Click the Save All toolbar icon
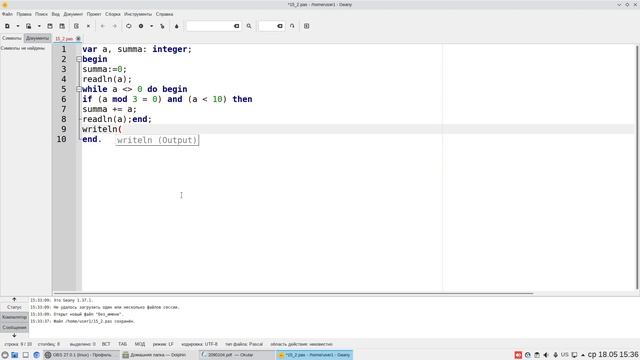 (62, 26)
